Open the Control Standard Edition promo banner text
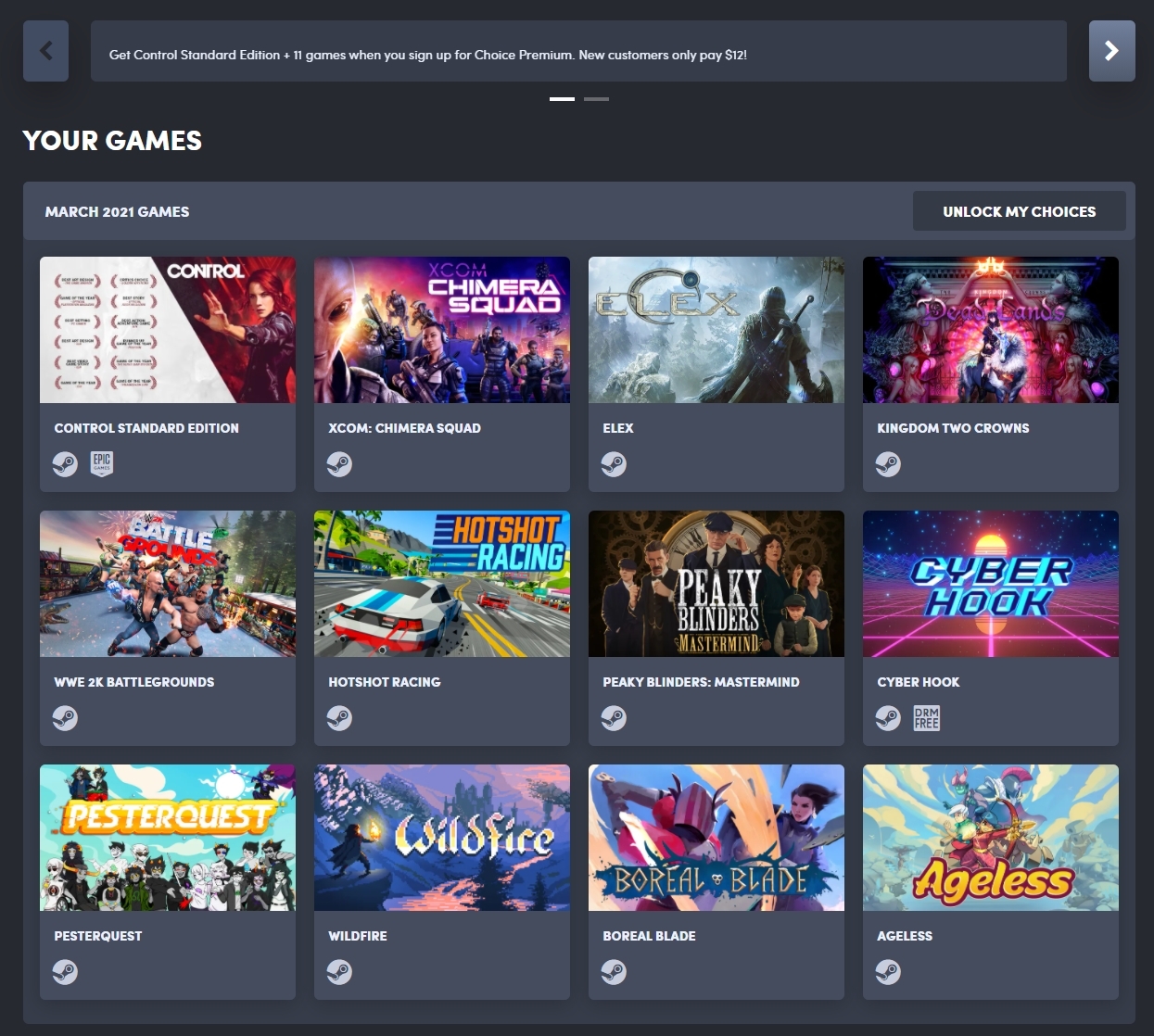1154x1036 pixels. (x=428, y=55)
